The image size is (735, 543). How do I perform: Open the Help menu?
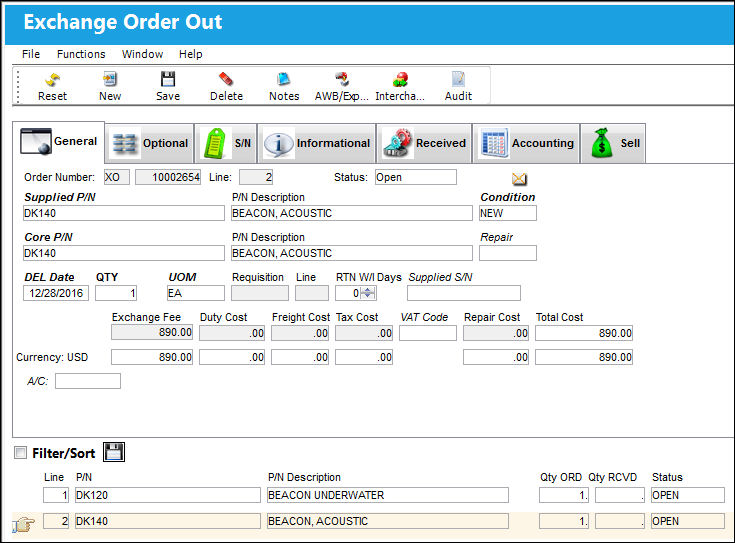190,54
